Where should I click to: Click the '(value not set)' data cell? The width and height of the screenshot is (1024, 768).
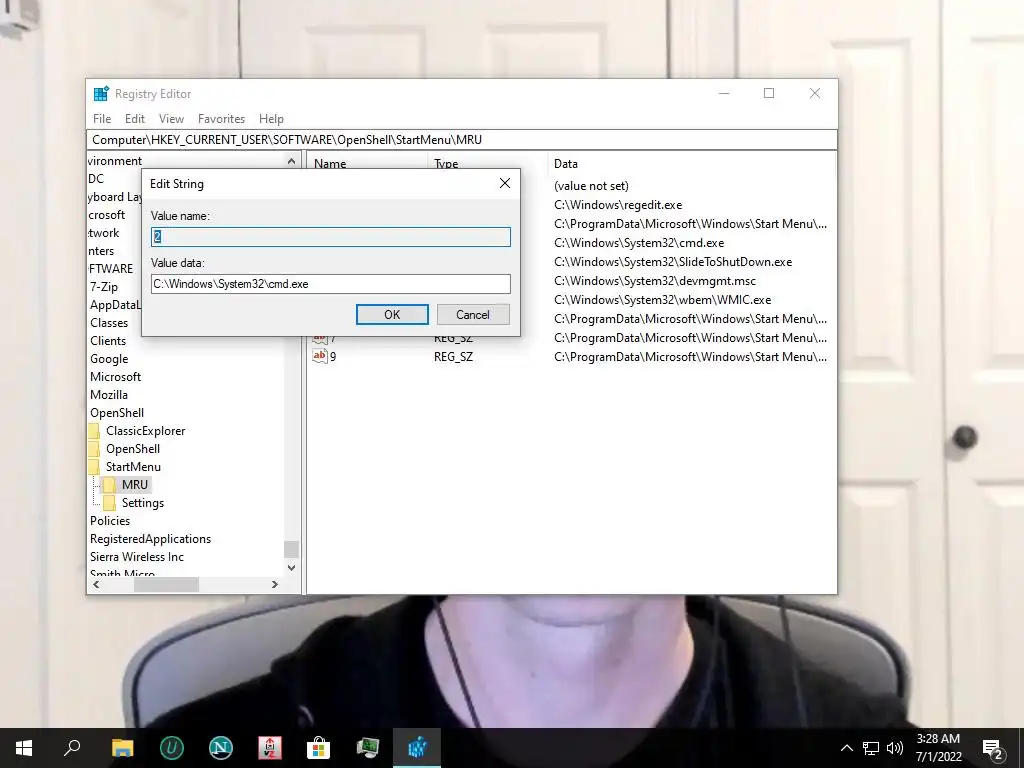coord(591,186)
